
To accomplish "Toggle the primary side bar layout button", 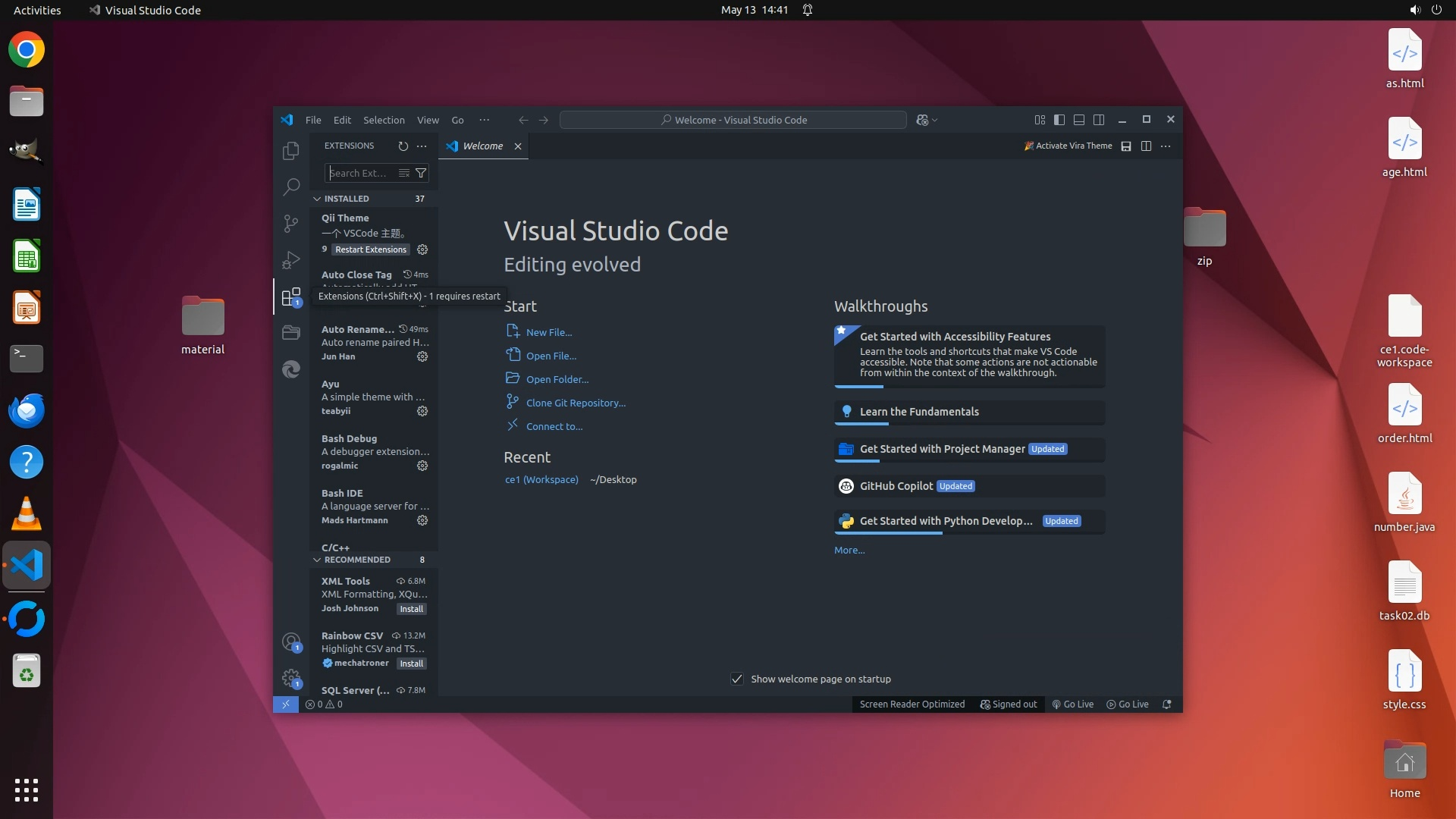I will pos(1059,120).
